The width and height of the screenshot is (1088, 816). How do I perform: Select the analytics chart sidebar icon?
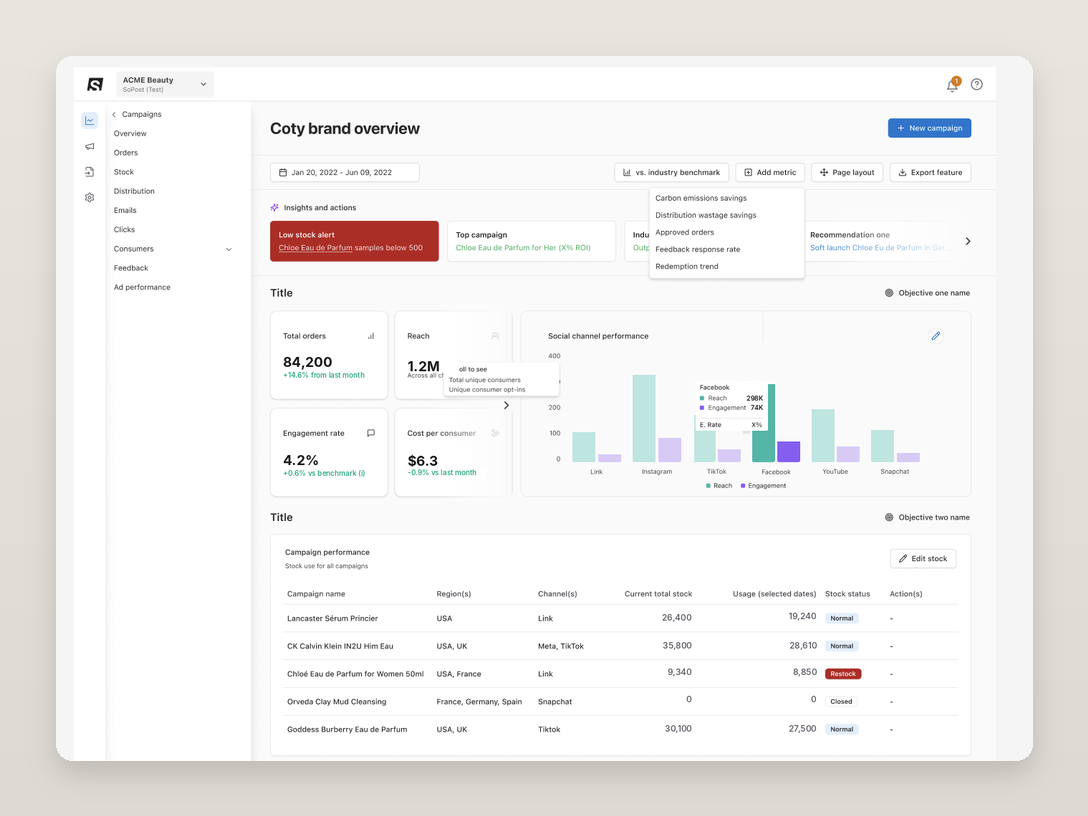coord(90,120)
